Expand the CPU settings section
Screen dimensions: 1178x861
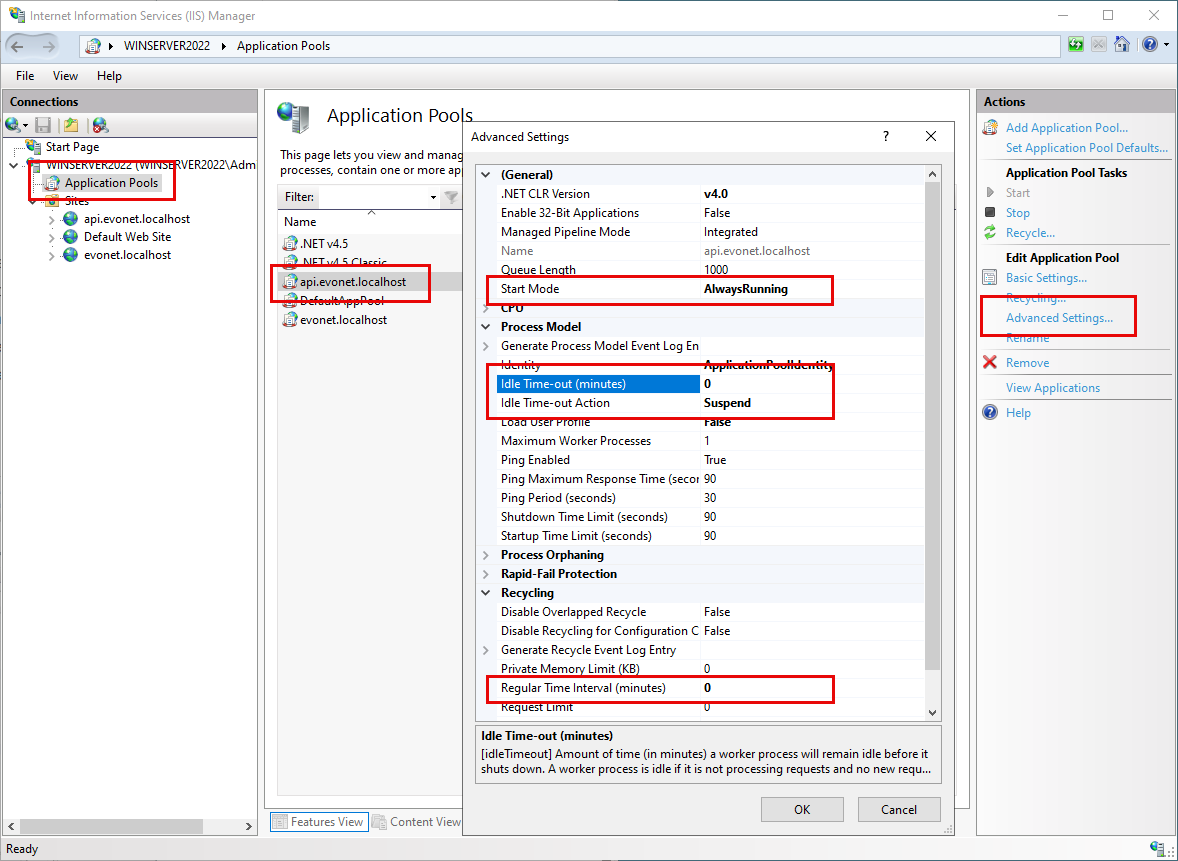click(x=487, y=308)
